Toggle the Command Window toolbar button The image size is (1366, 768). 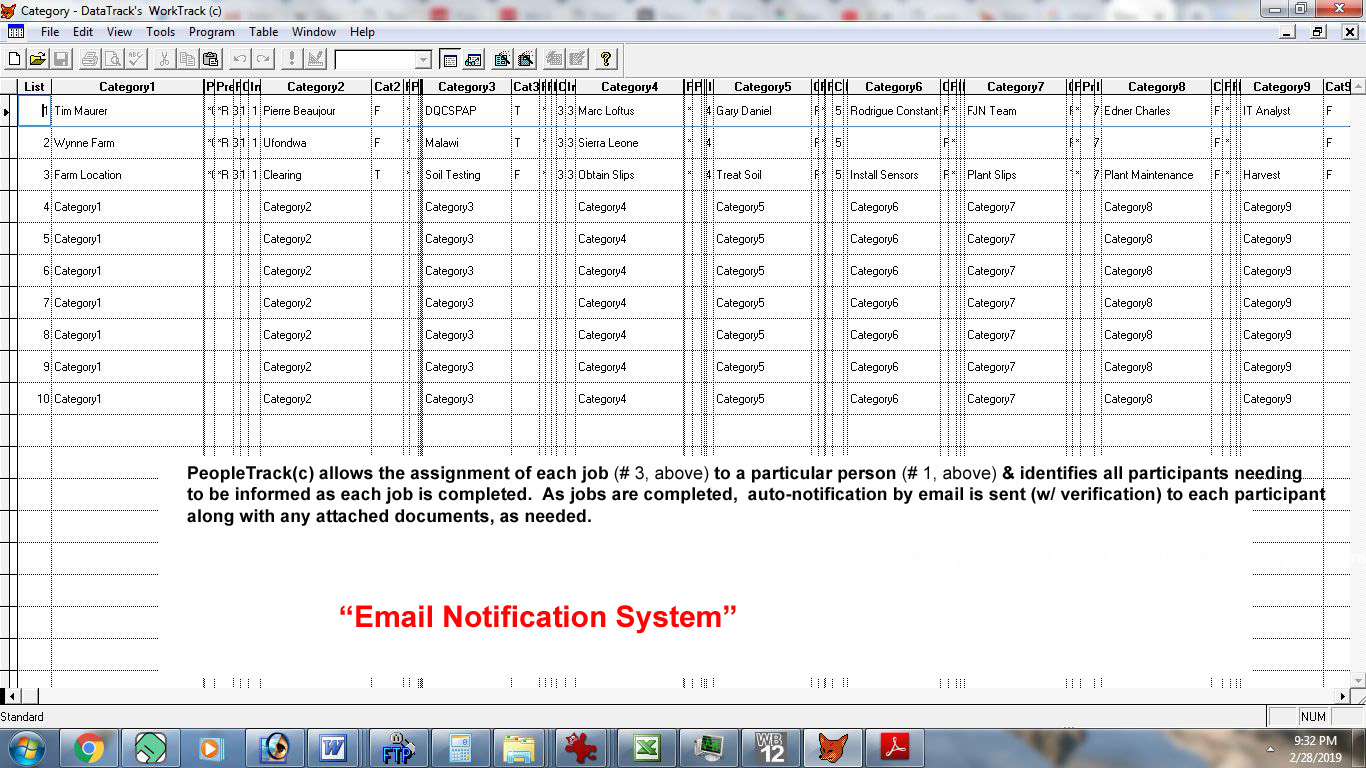pyautogui.click(x=450, y=59)
